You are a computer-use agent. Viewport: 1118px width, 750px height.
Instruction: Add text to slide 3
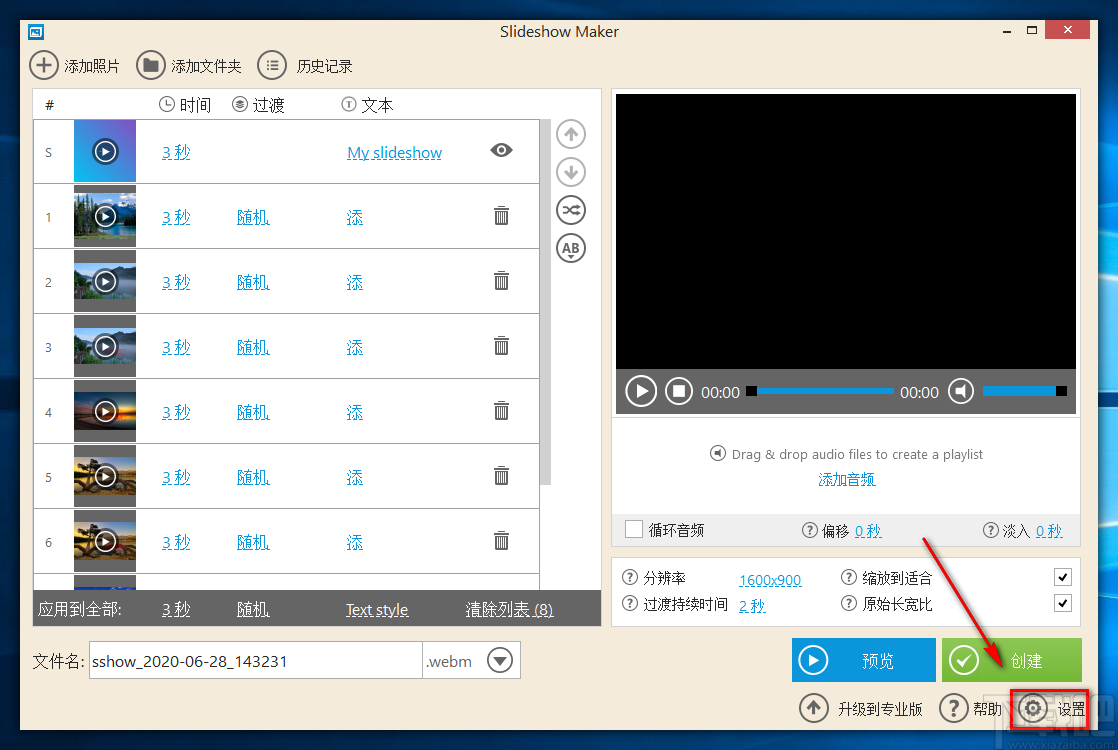(x=354, y=346)
